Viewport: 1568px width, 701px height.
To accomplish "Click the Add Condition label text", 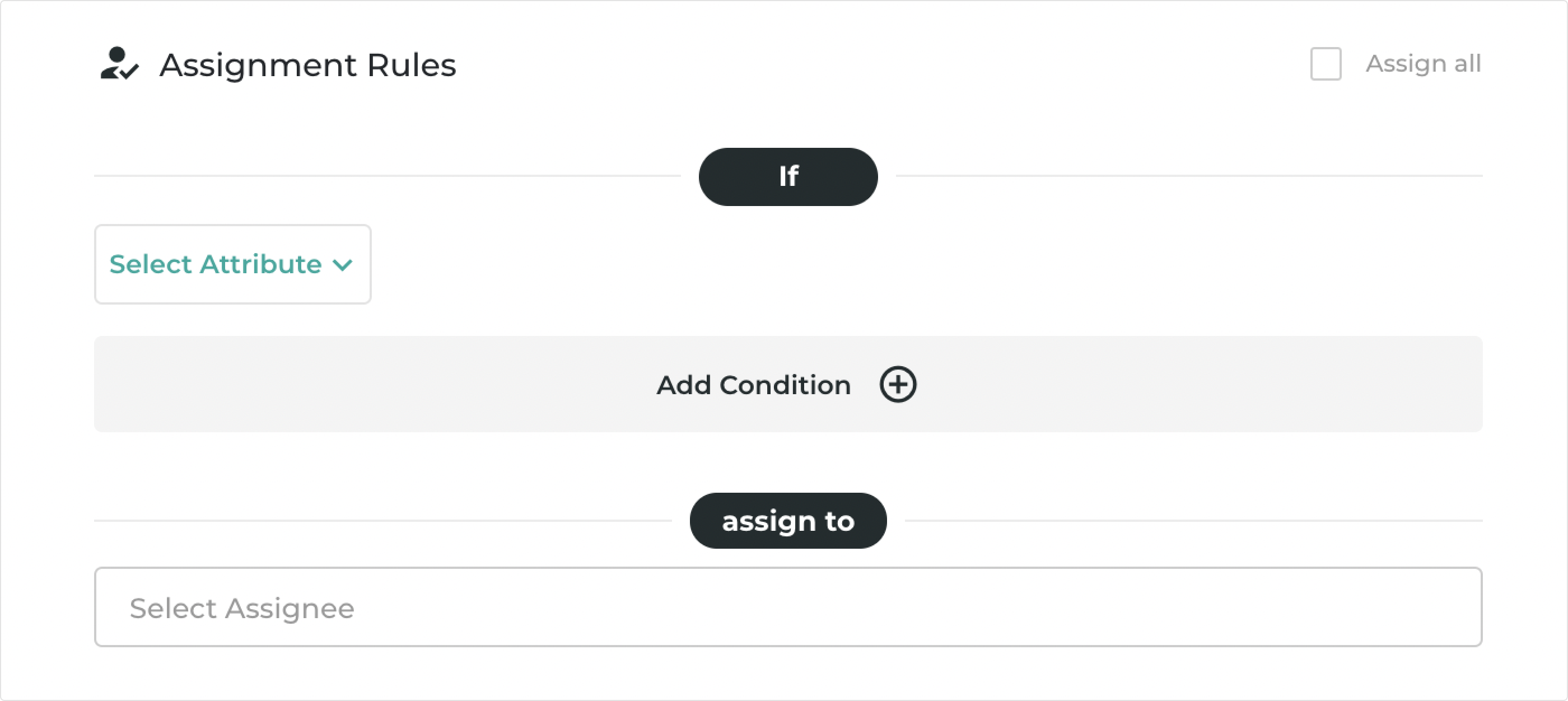I will pos(754,385).
